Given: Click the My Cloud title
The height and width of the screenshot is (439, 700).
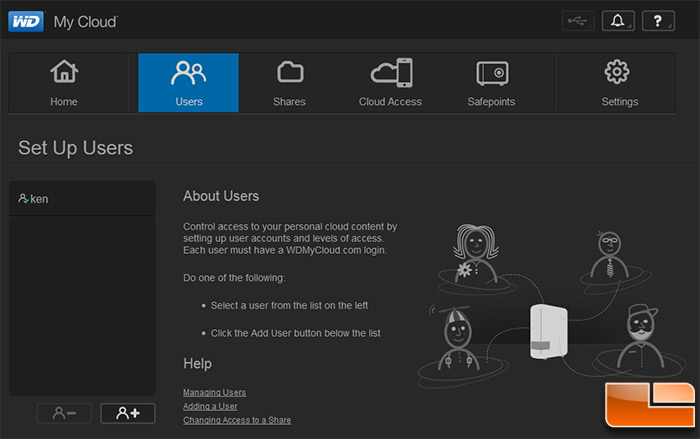Looking at the screenshot, I should point(85,22).
